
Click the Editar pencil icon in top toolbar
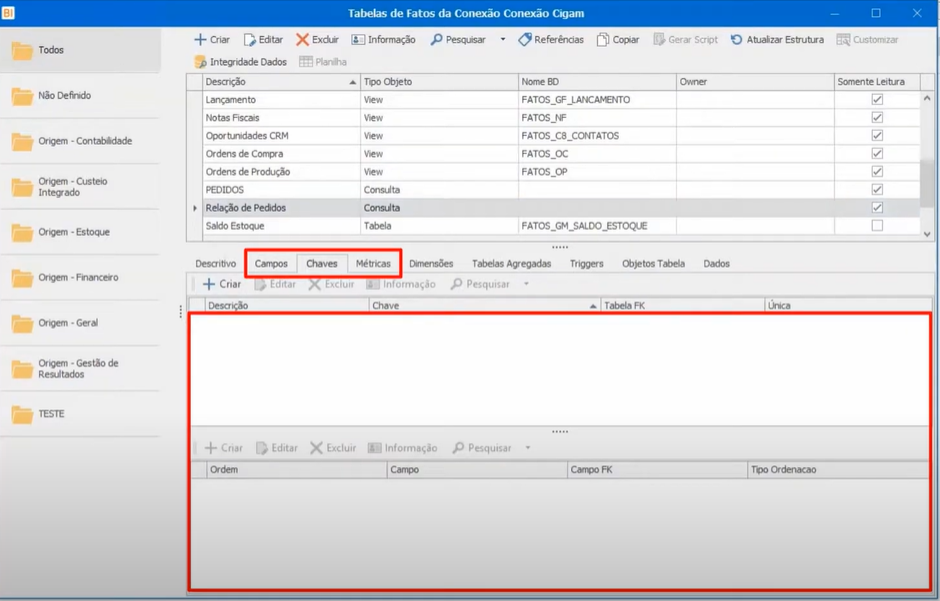click(x=250, y=40)
